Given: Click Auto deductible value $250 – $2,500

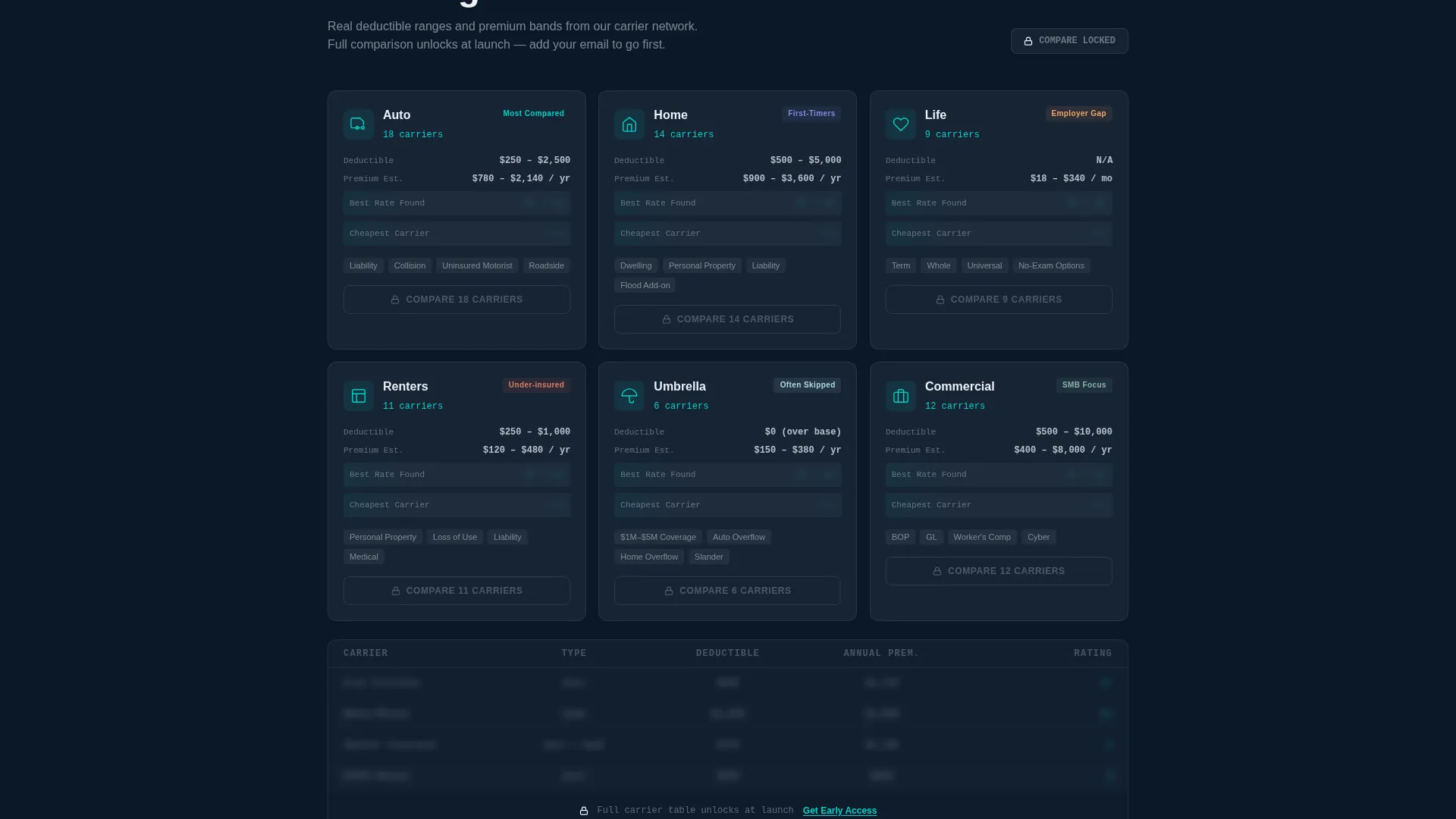Looking at the screenshot, I should [x=535, y=161].
